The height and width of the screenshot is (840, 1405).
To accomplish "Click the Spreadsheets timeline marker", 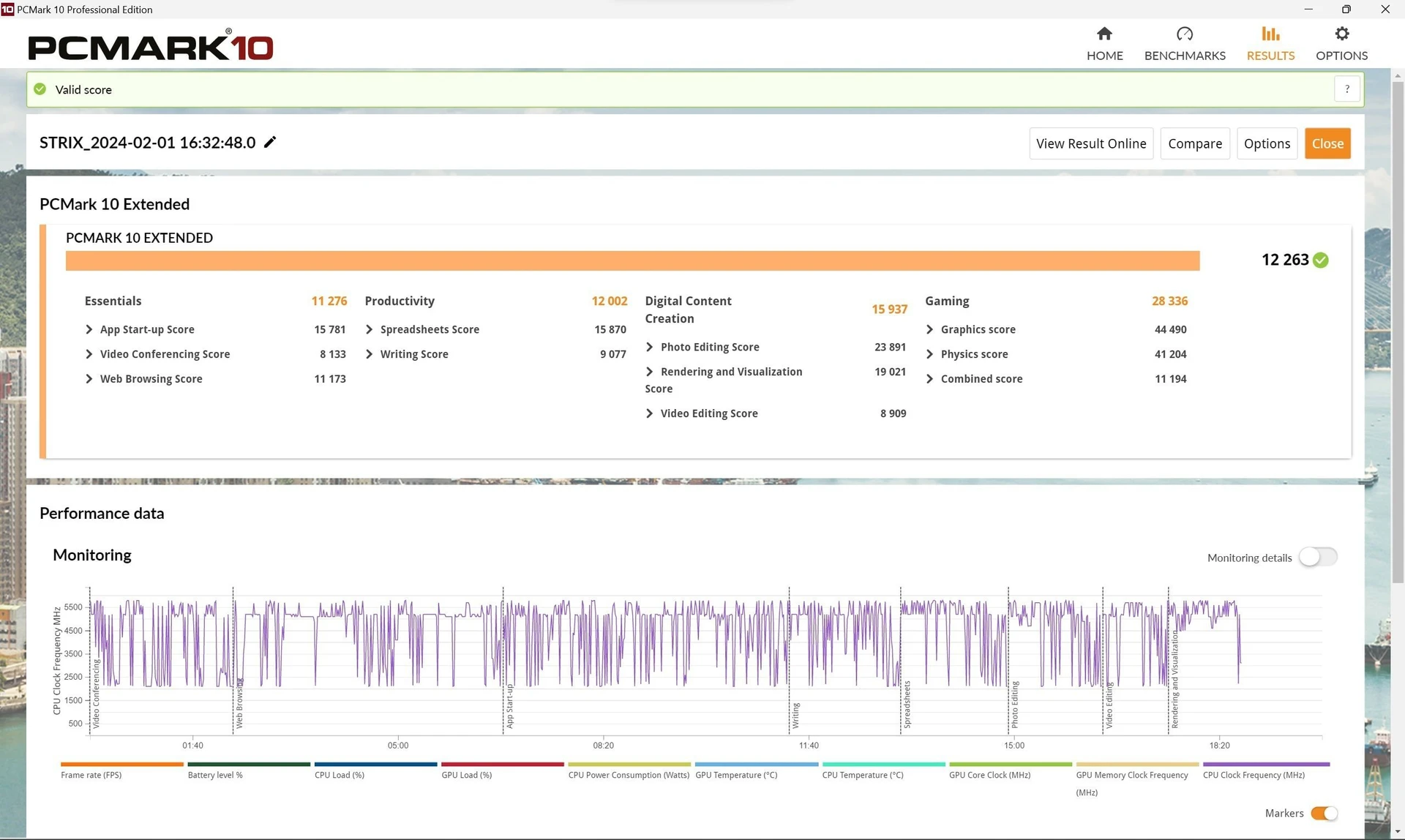I will point(907,705).
